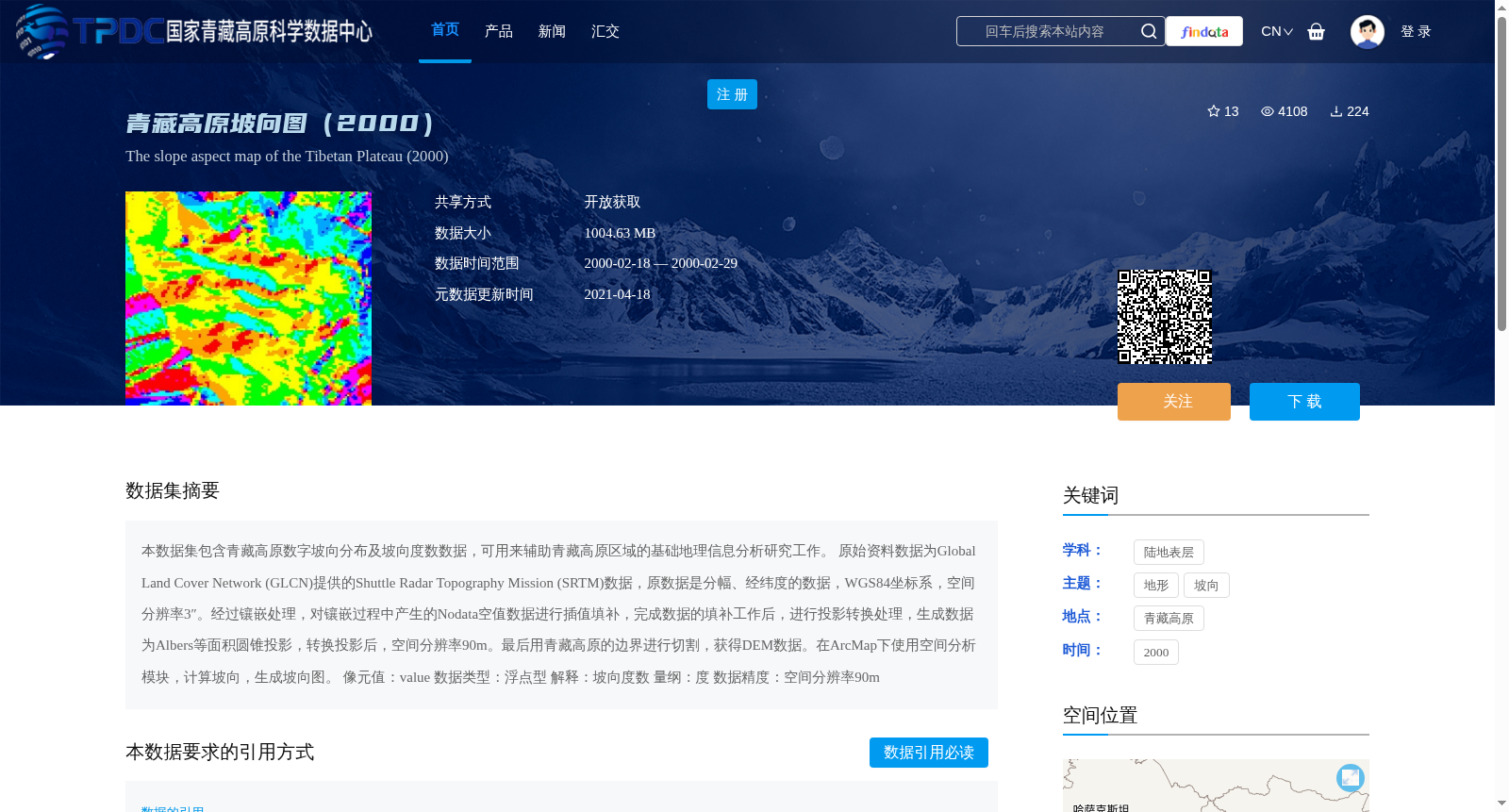Select the 2000 time keyword tag
The image size is (1509, 812).
click(1155, 652)
